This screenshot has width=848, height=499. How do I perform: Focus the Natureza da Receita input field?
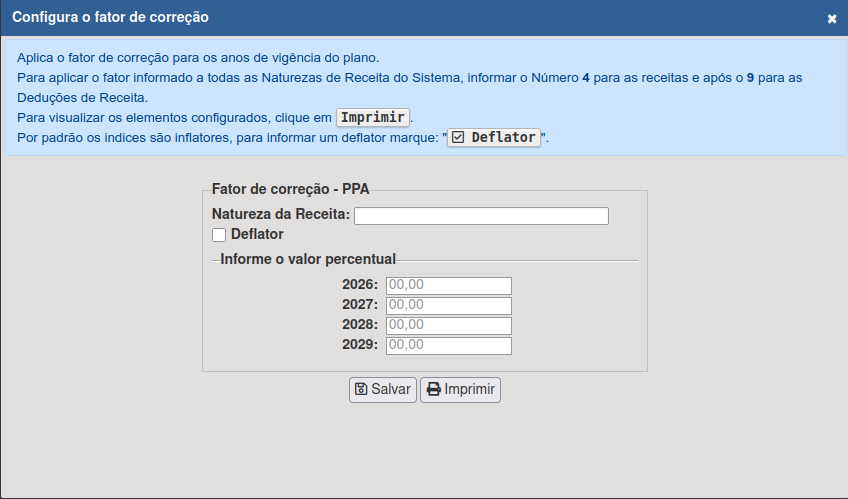[x=481, y=216]
